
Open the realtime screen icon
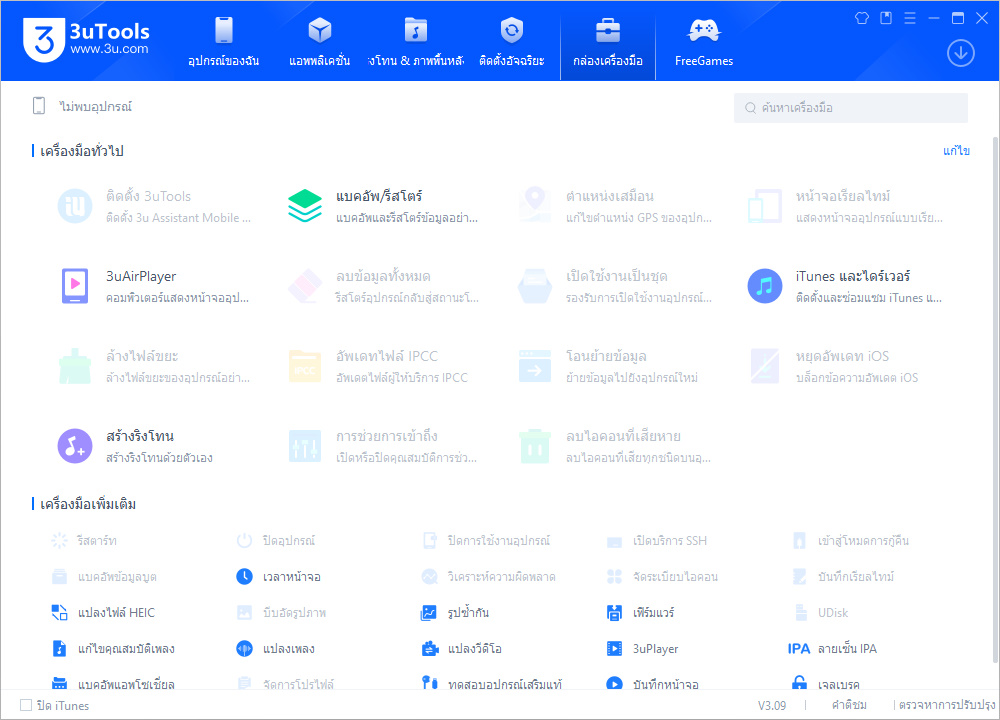point(765,206)
